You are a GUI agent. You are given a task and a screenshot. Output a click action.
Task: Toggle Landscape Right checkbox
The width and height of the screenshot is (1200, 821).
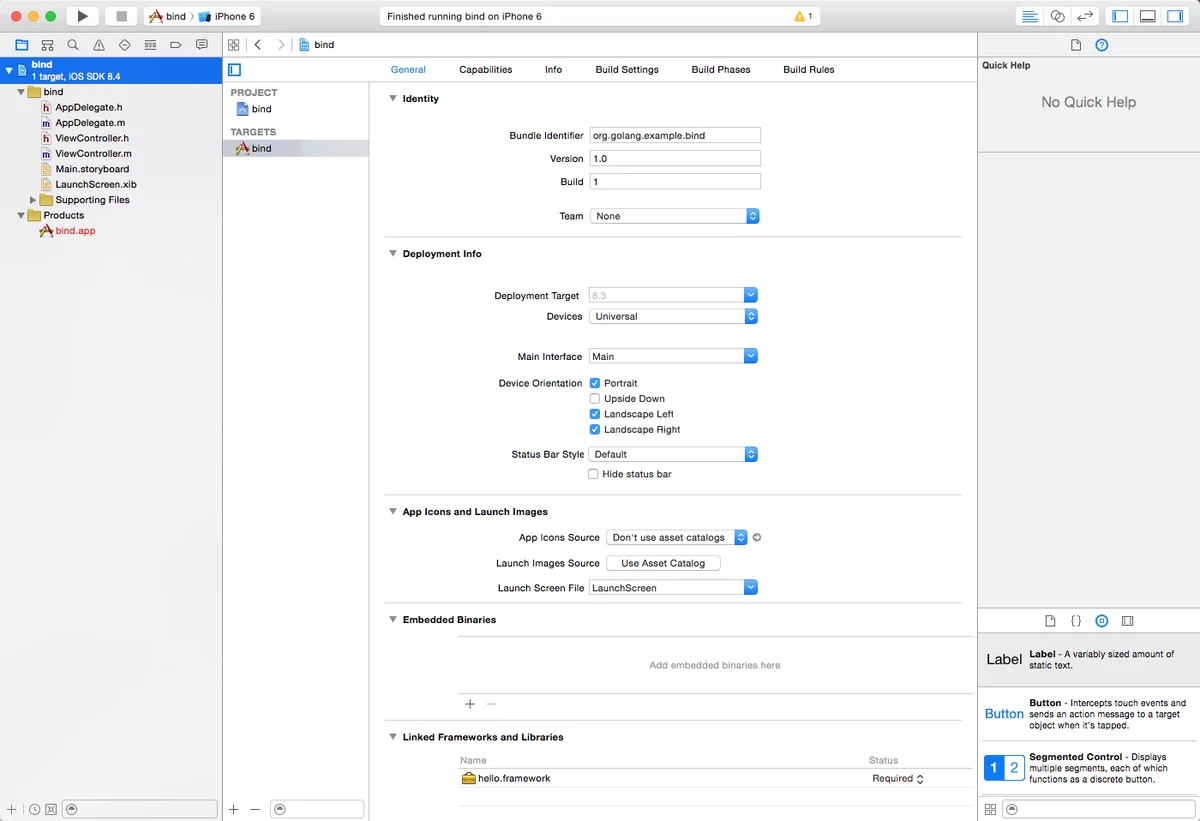(x=595, y=430)
